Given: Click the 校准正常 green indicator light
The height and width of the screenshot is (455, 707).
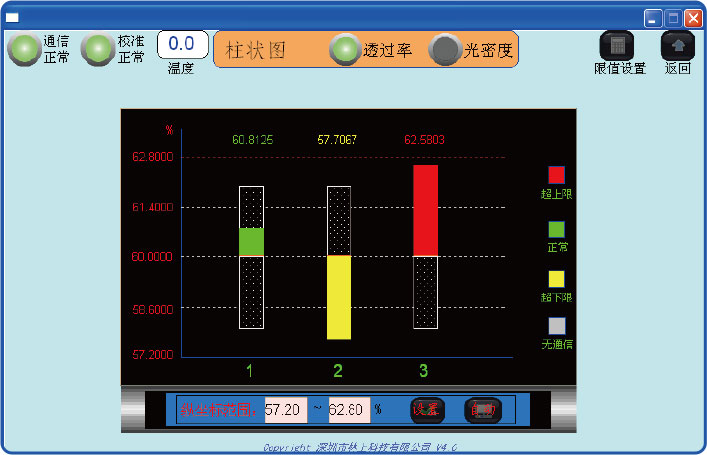Looking at the screenshot, I should tap(98, 49).
